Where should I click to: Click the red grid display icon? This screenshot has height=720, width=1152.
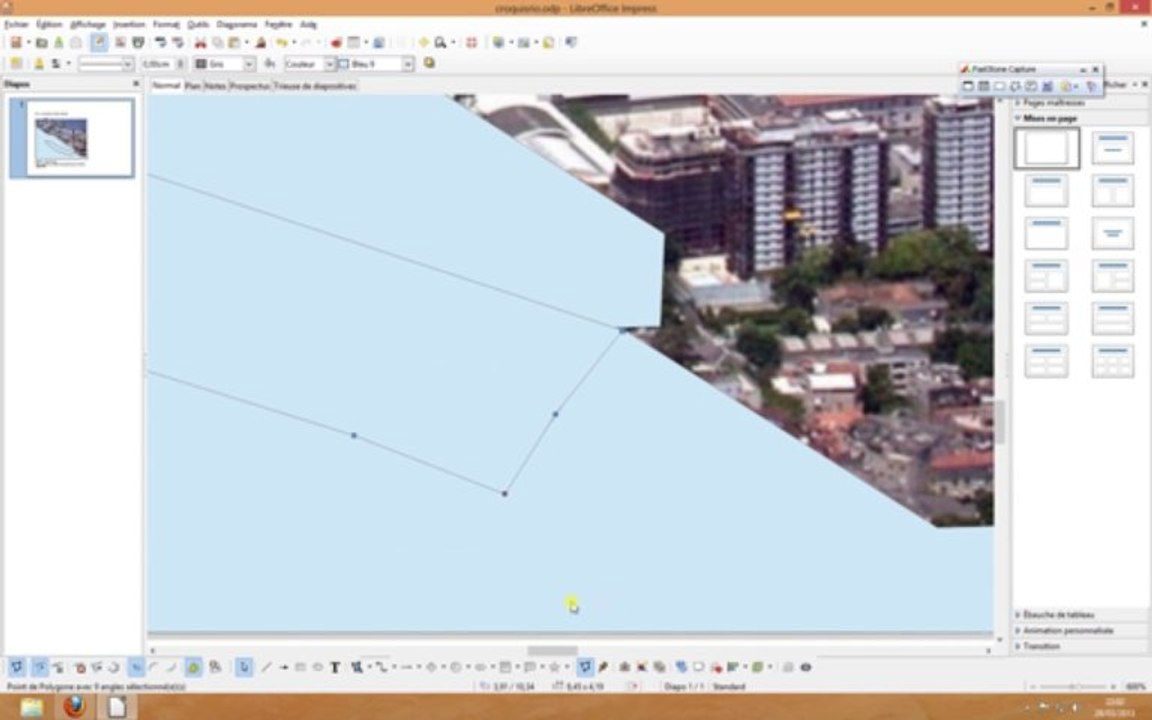472,43
